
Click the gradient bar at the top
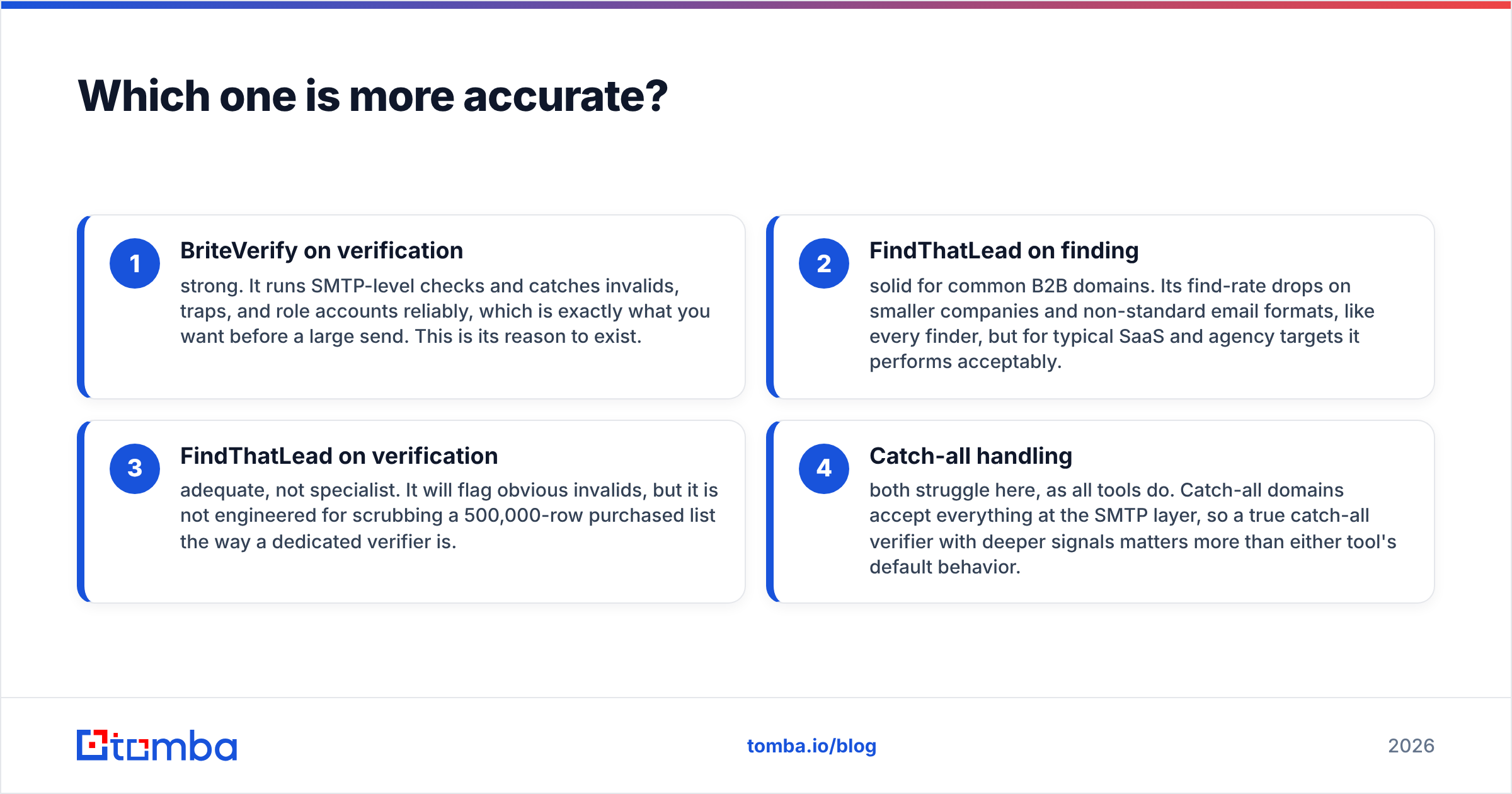pyautogui.click(x=756, y=4)
